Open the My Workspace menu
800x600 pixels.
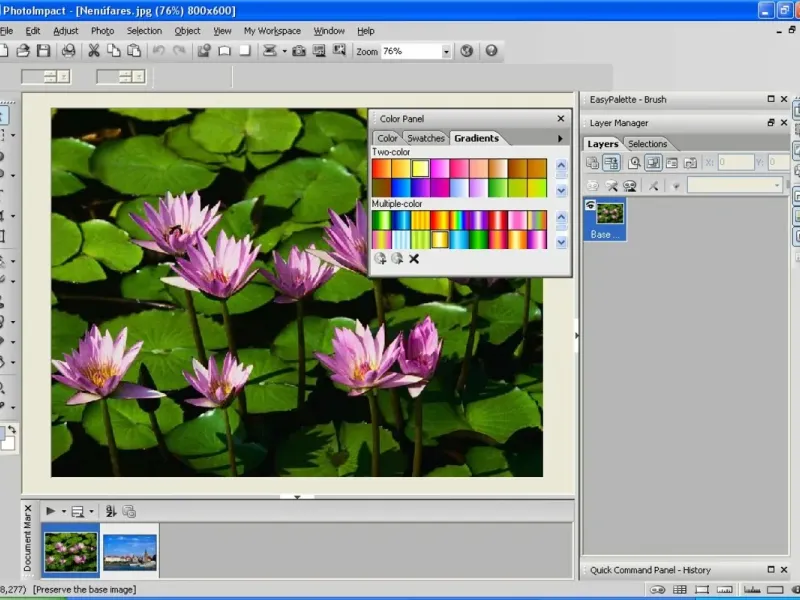273,31
